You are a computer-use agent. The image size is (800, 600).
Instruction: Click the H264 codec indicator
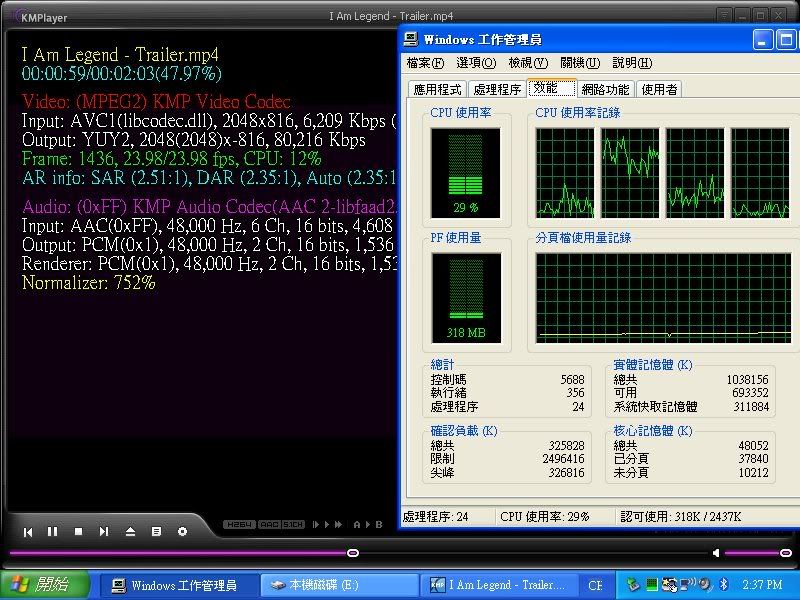tap(239, 524)
